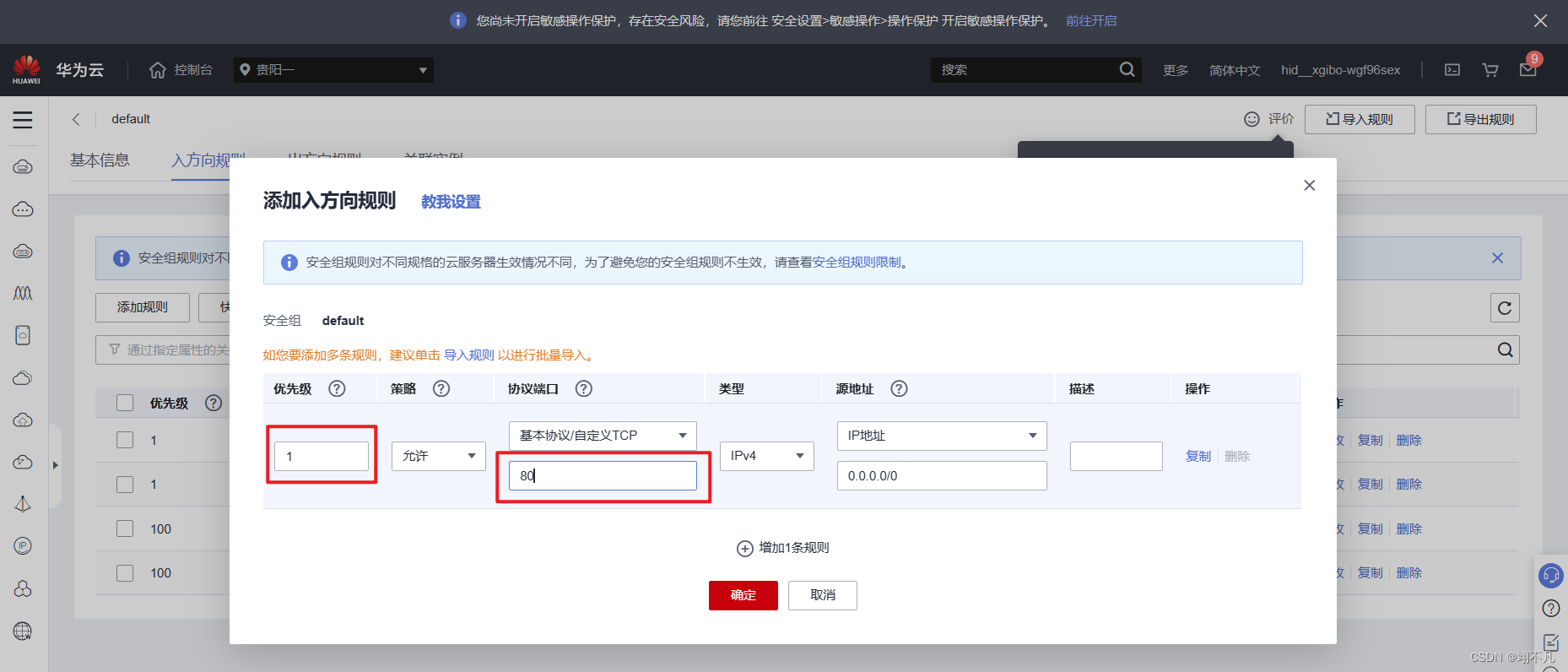Open the 简体中文 language menu
This screenshot has width=1568, height=672.
click(1235, 70)
